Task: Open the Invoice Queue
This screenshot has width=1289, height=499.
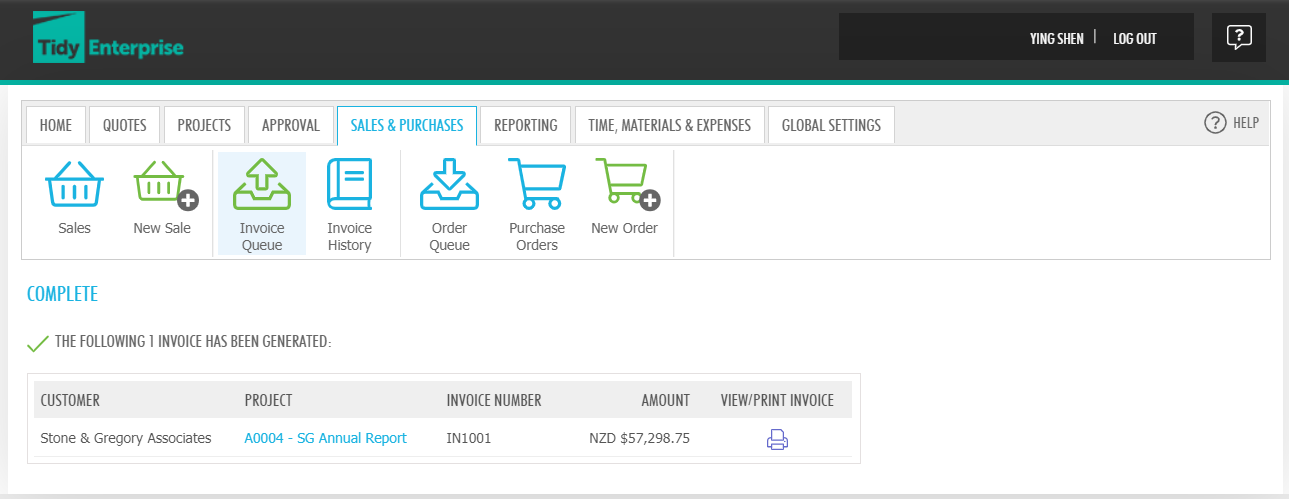Action: (262, 204)
